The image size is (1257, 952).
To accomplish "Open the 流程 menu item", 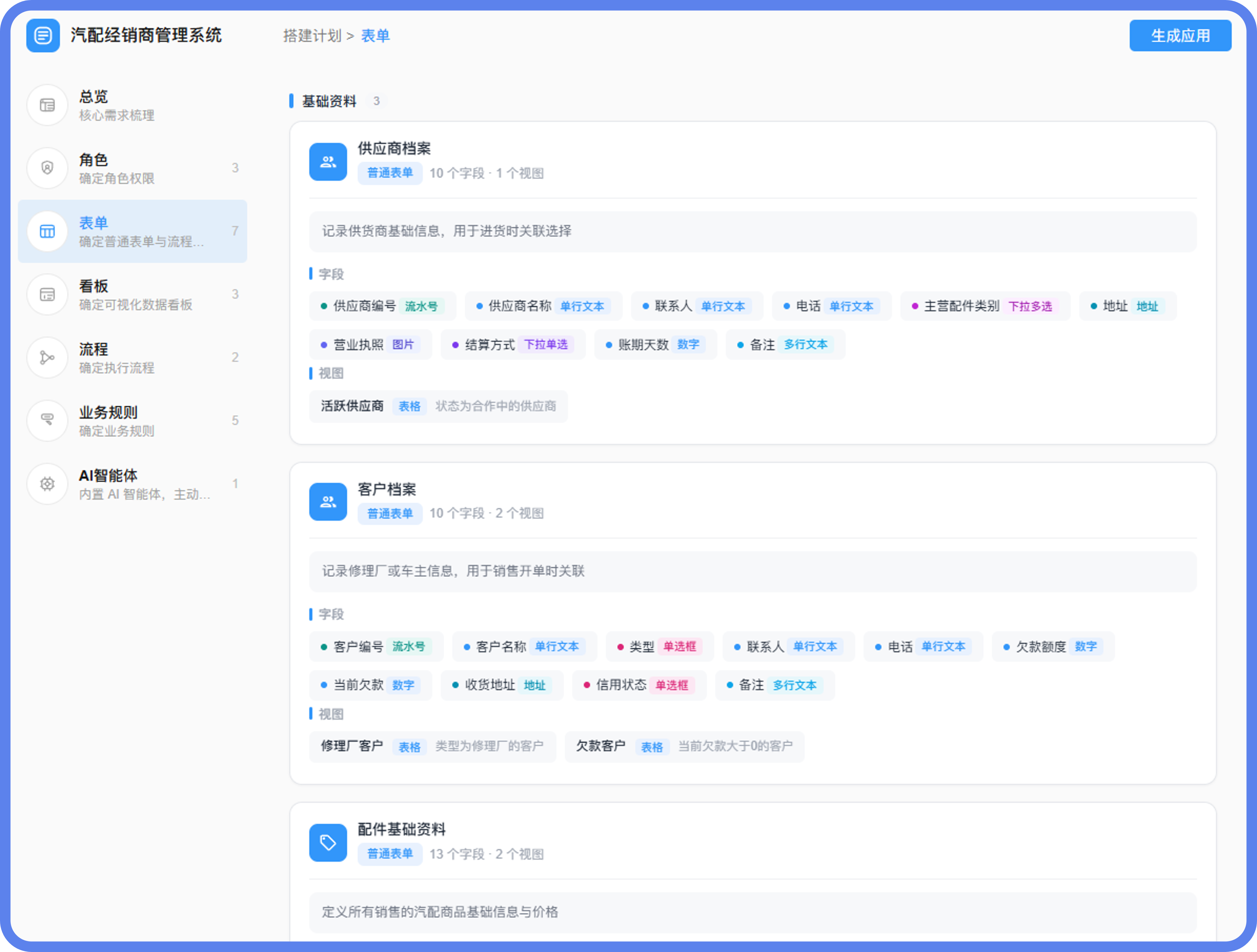I will (132, 357).
